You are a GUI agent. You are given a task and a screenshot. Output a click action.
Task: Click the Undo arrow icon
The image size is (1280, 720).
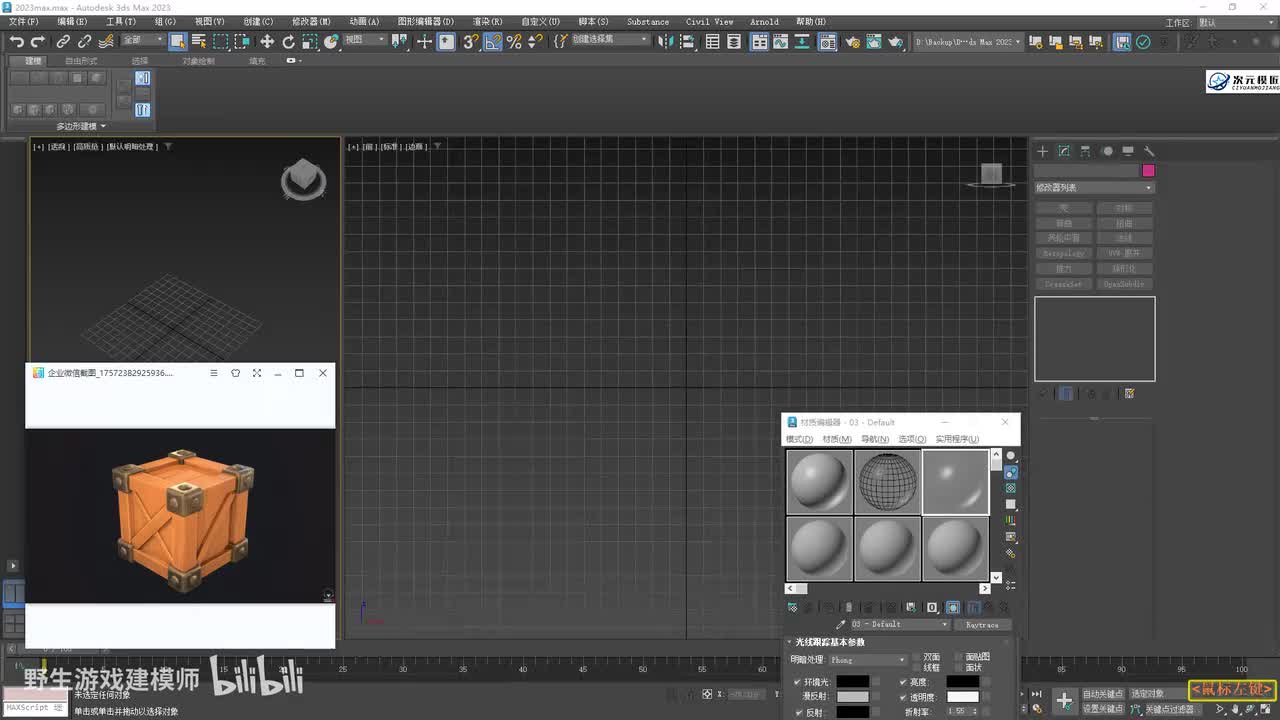point(16,42)
